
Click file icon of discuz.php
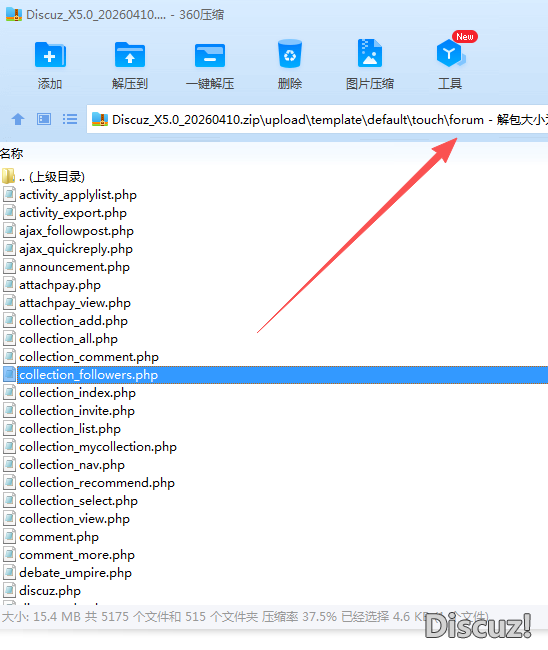point(10,591)
